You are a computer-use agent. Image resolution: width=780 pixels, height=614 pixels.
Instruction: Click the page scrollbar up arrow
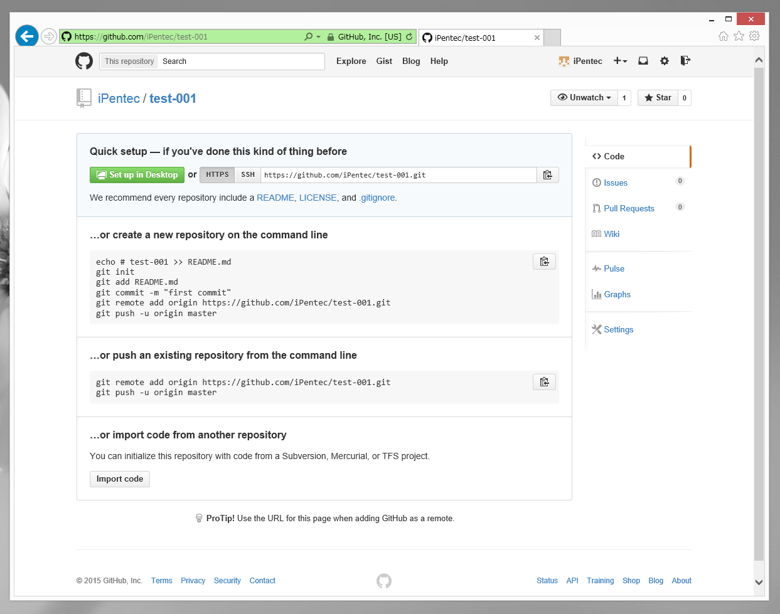pyautogui.click(x=759, y=60)
